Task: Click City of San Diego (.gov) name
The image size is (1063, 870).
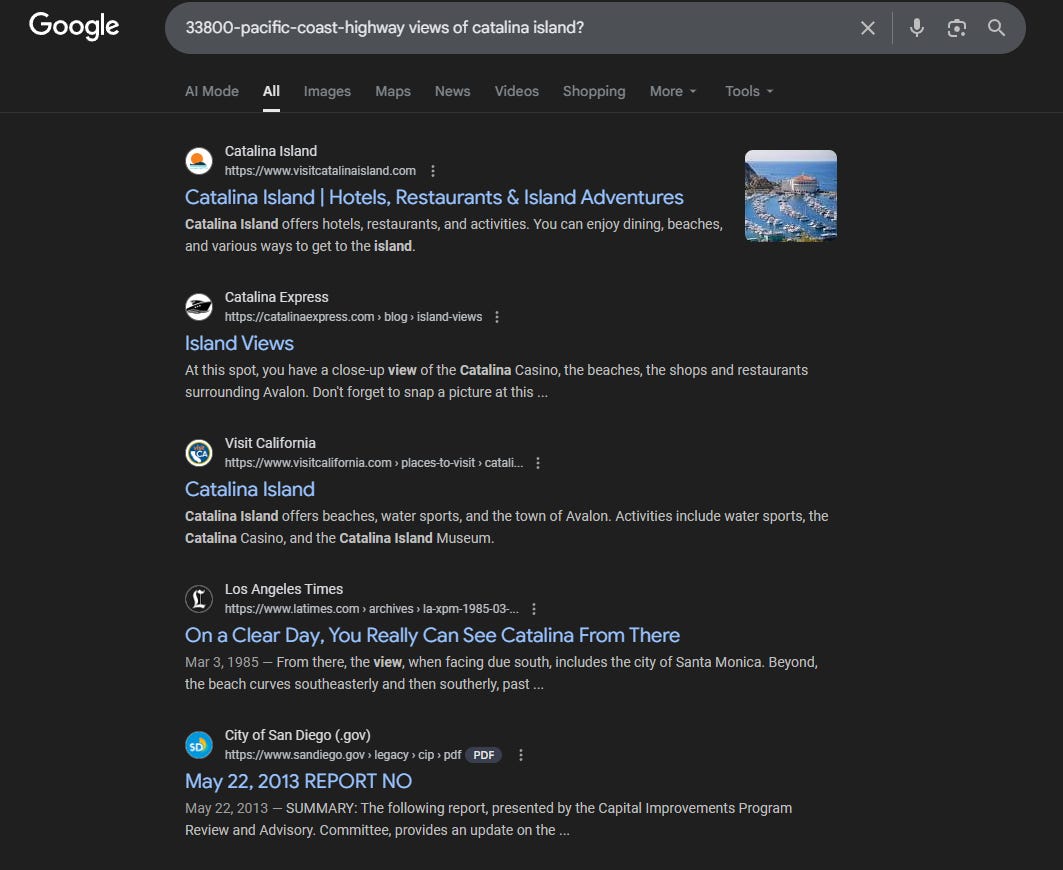Action: coord(298,735)
